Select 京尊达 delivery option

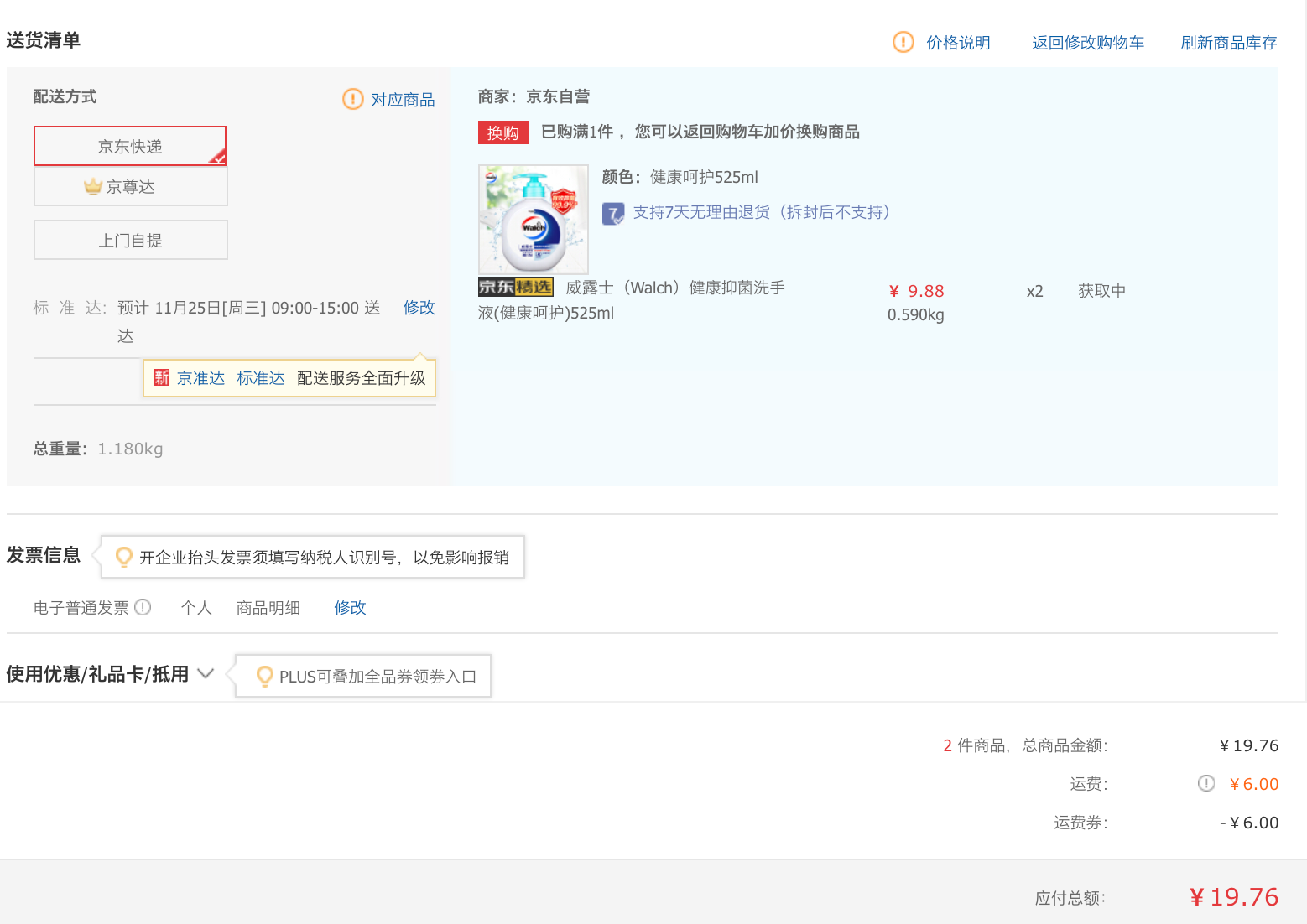[x=130, y=186]
